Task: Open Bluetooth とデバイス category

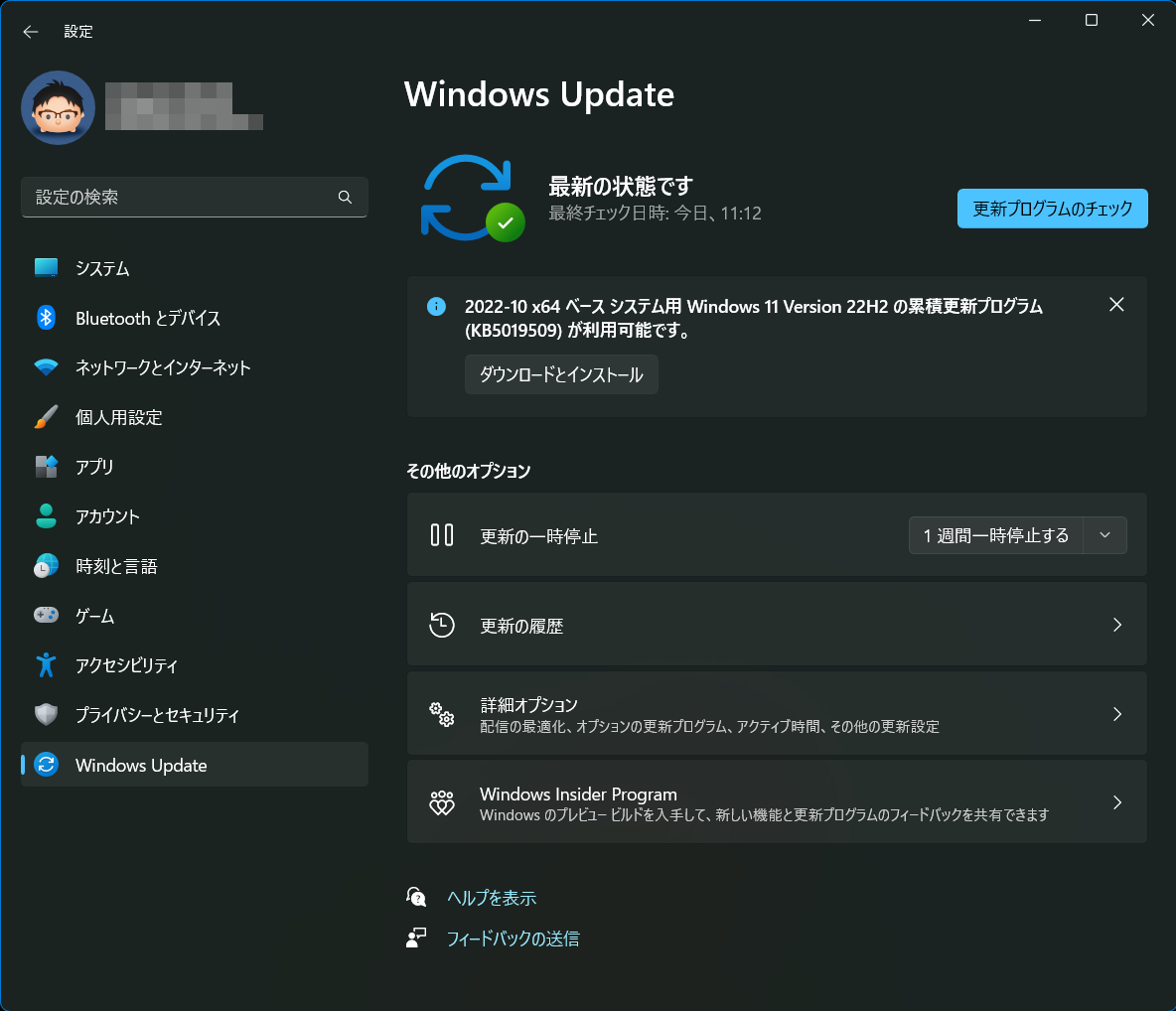Action: tap(195, 318)
